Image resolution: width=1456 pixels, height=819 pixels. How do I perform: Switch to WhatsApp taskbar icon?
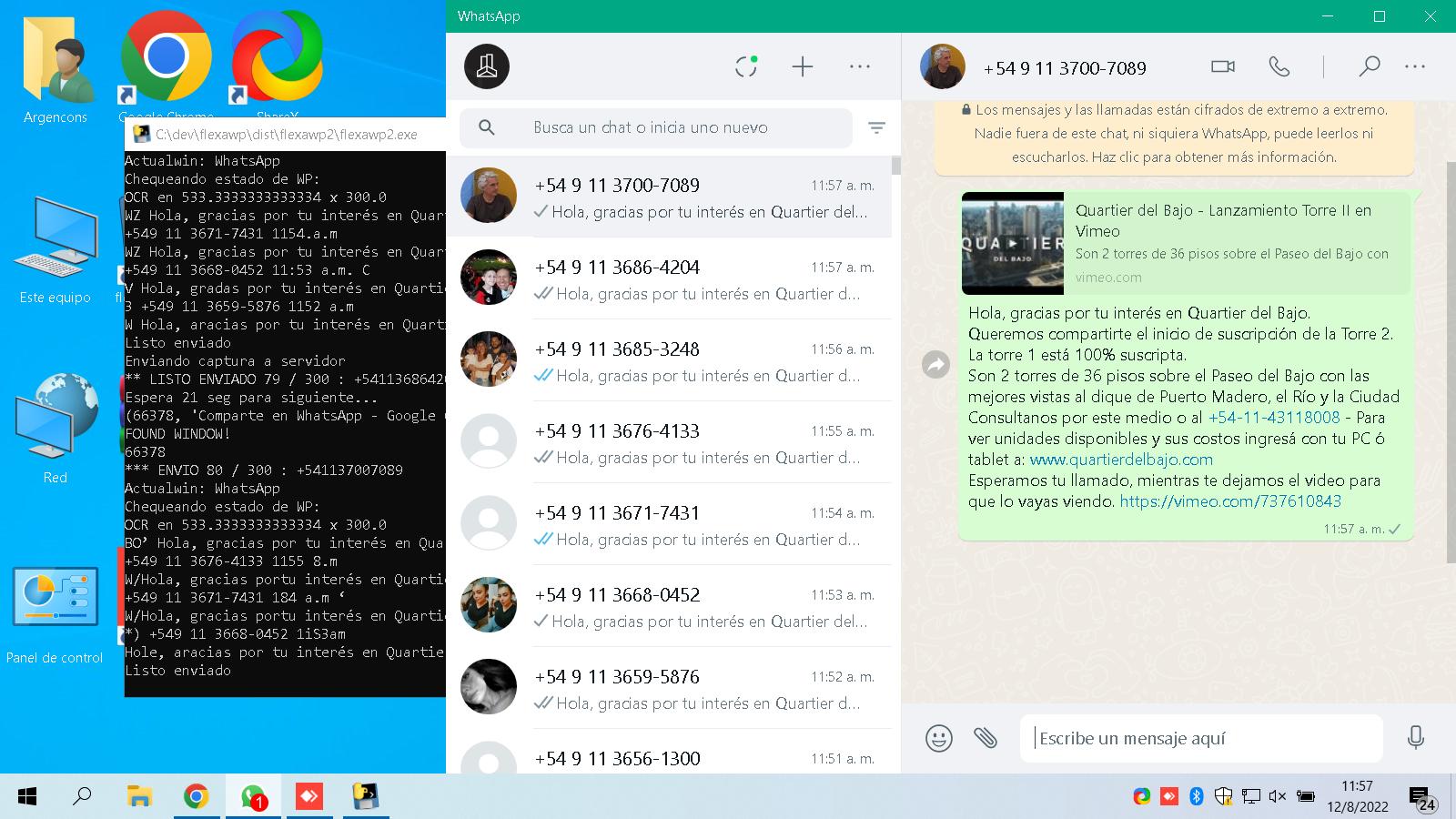253,797
